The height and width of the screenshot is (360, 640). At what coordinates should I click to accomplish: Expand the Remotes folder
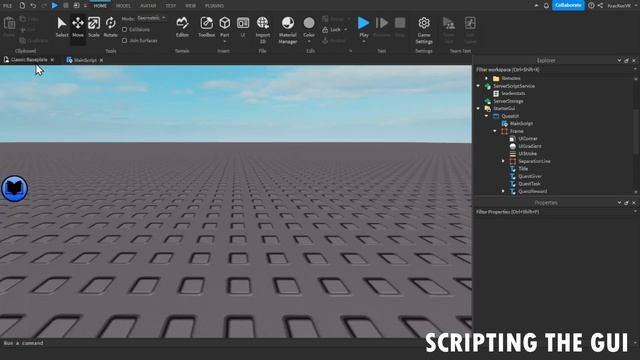tap(487, 78)
